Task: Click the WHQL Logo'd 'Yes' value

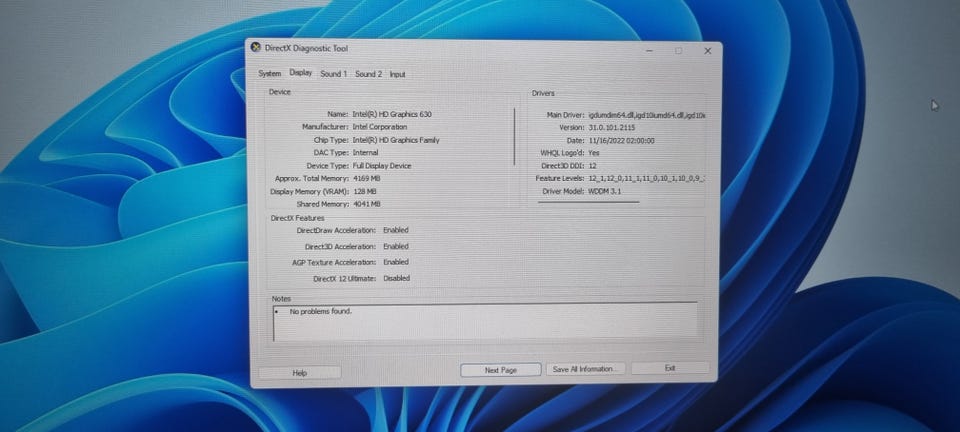Action: [594, 153]
